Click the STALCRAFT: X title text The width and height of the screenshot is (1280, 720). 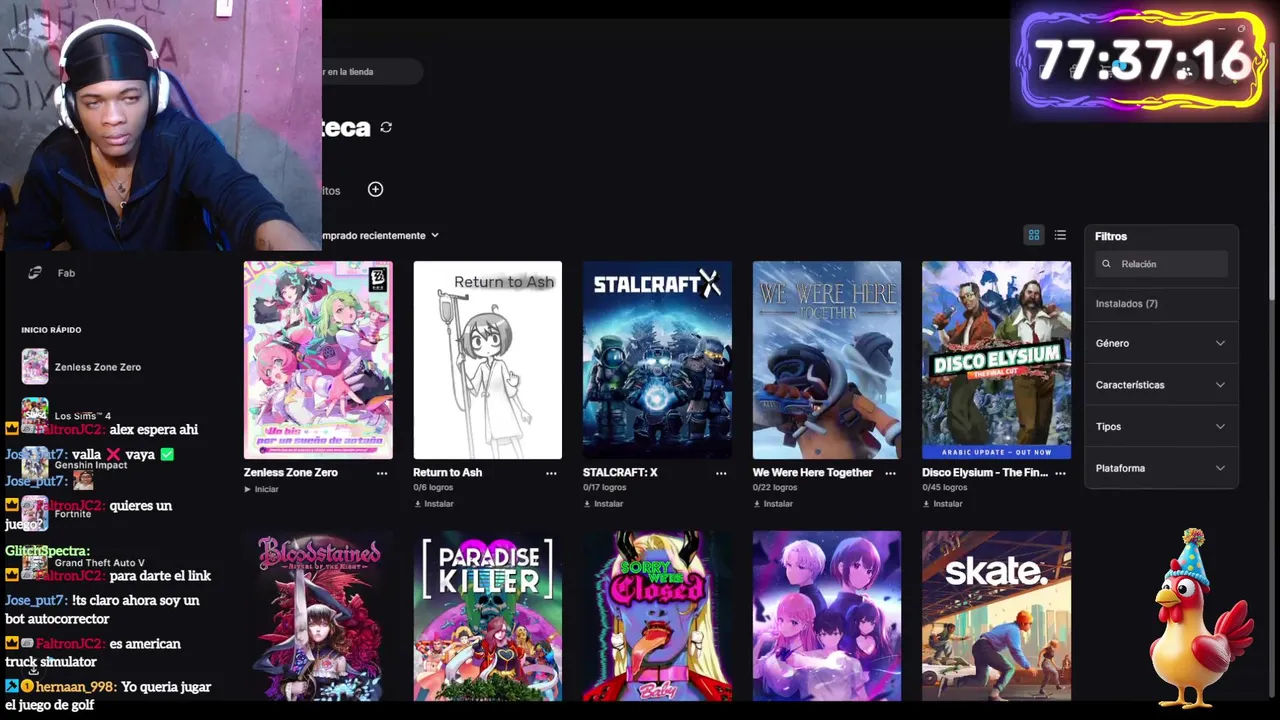620,473
